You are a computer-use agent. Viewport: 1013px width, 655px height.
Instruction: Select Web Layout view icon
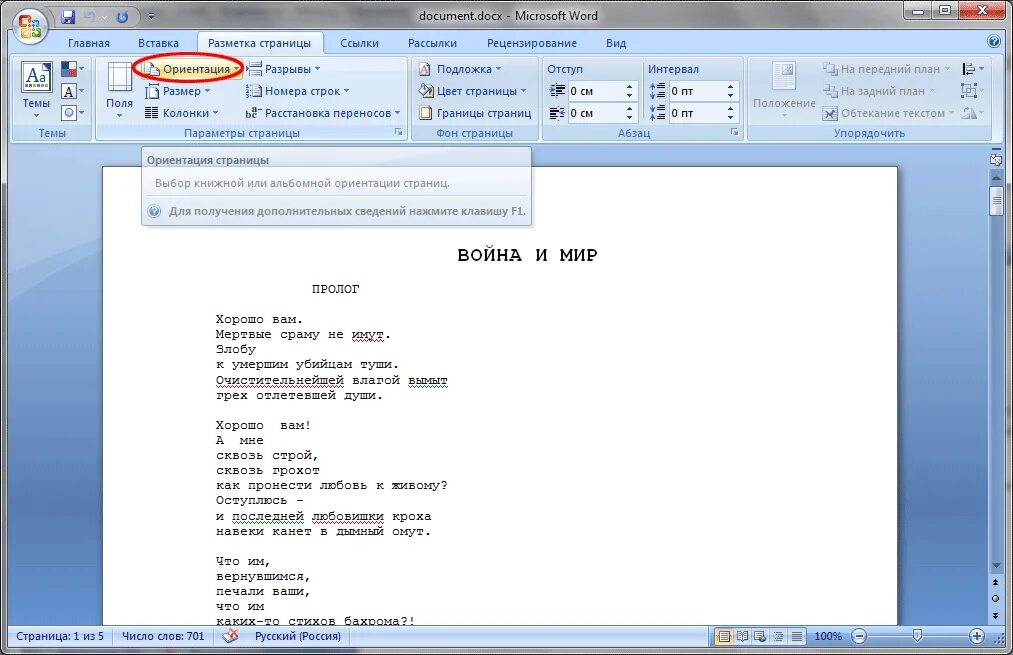tap(760, 636)
